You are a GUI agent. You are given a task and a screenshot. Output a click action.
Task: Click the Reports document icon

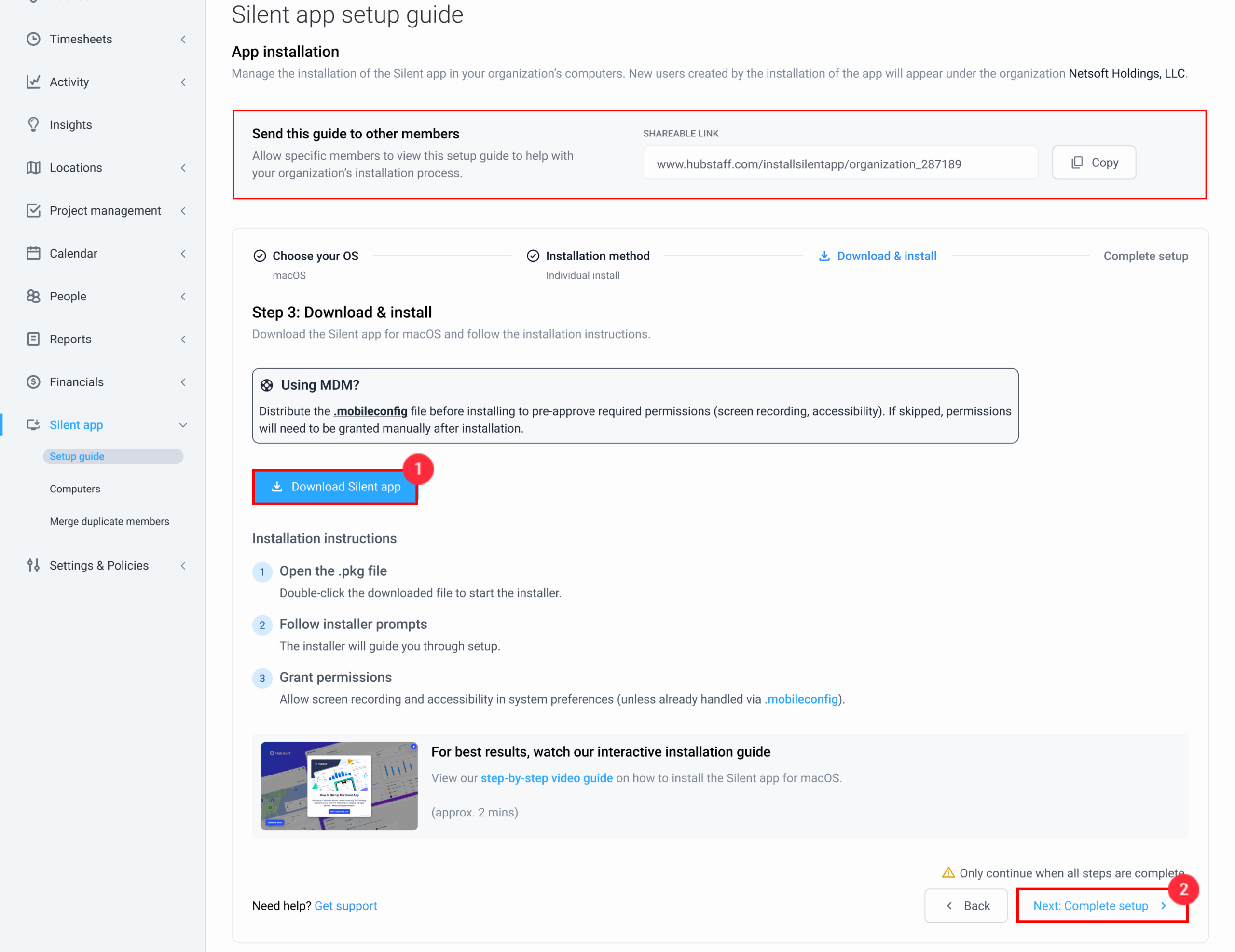tap(33, 339)
